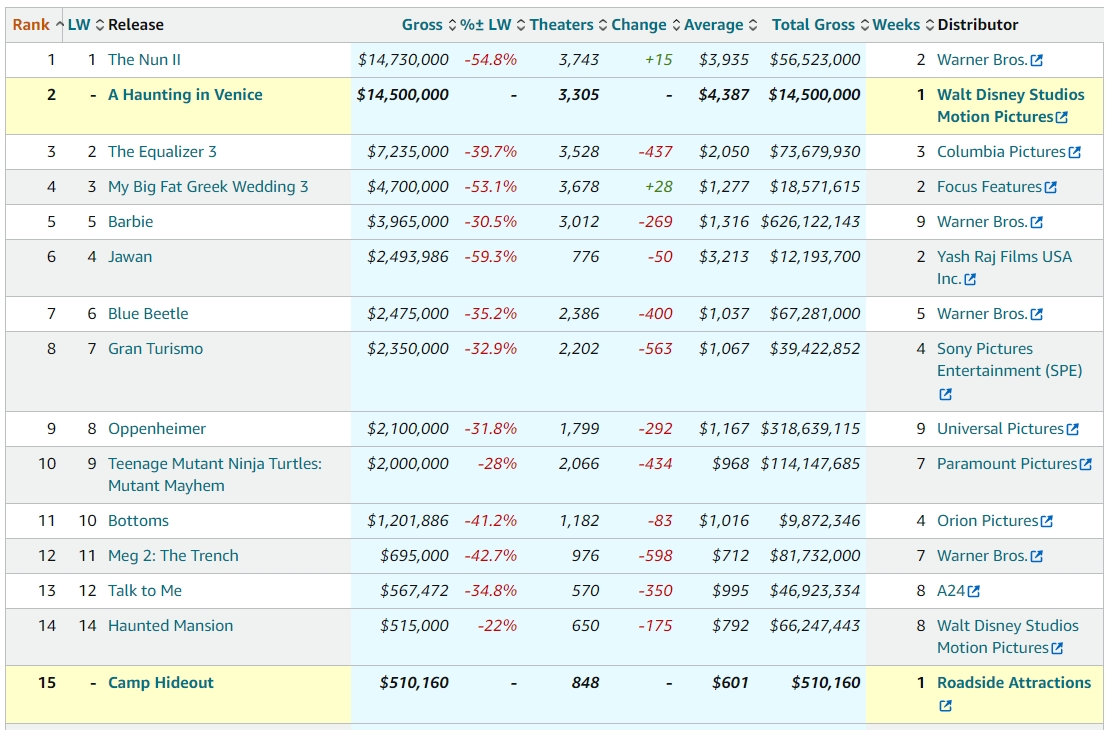The width and height of the screenshot is (1109, 730).
Task: Select Gran Turismo theater count 2,202
Action: [579, 349]
